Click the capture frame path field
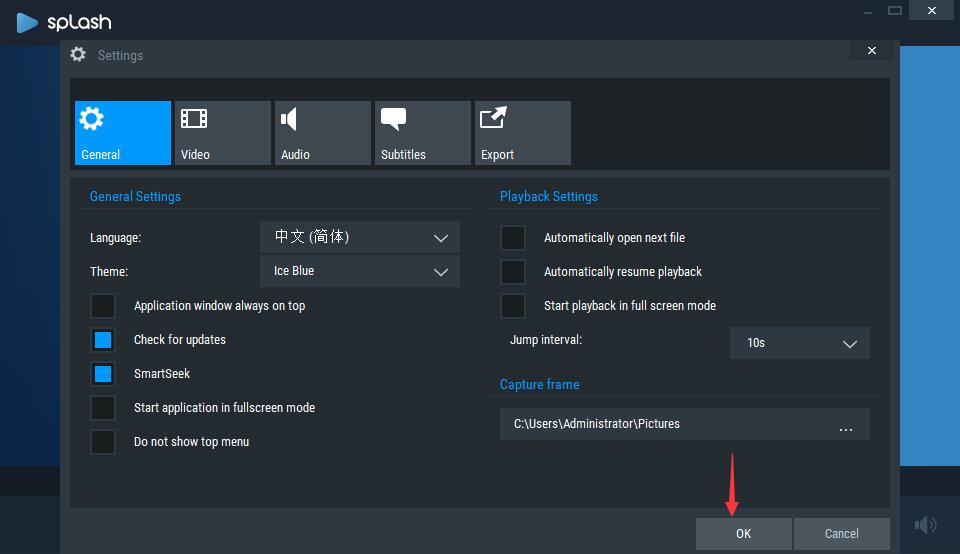The width and height of the screenshot is (960, 554). pos(660,424)
